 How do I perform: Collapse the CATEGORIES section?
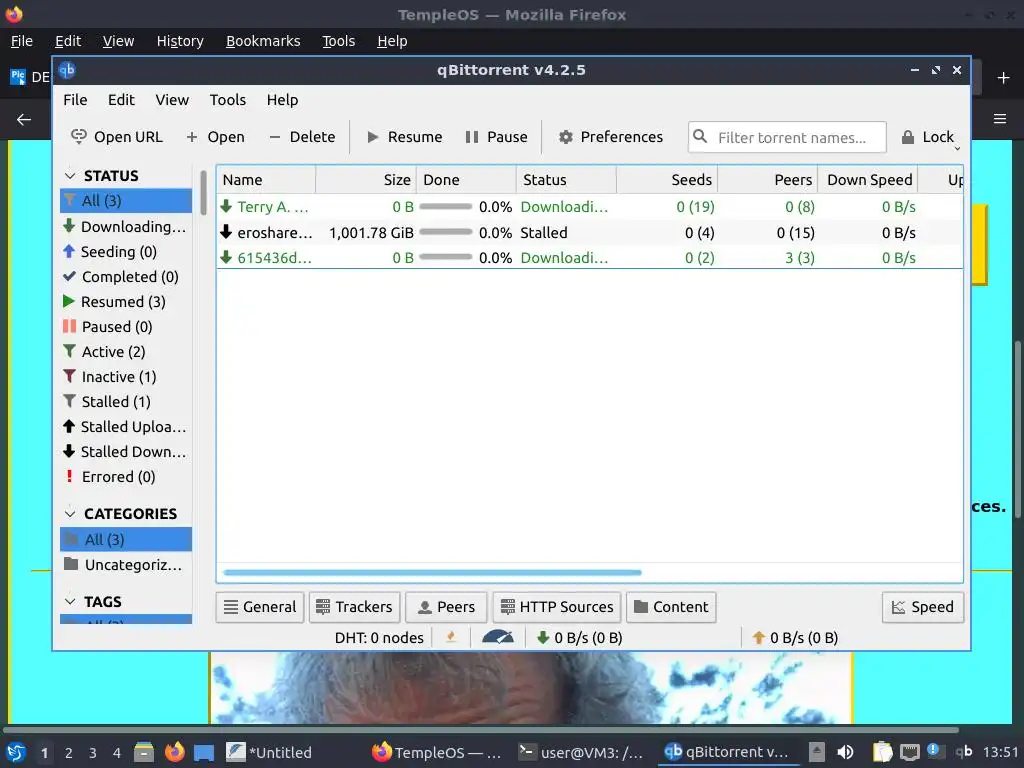pyautogui.click(x=70, y=514)
